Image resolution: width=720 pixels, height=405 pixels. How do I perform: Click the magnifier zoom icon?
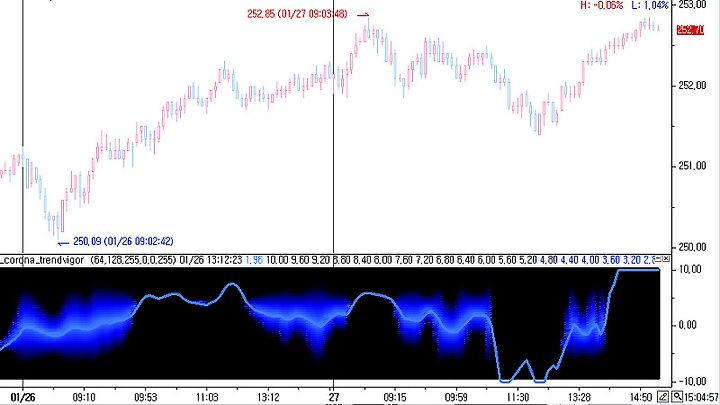(677, 396)
